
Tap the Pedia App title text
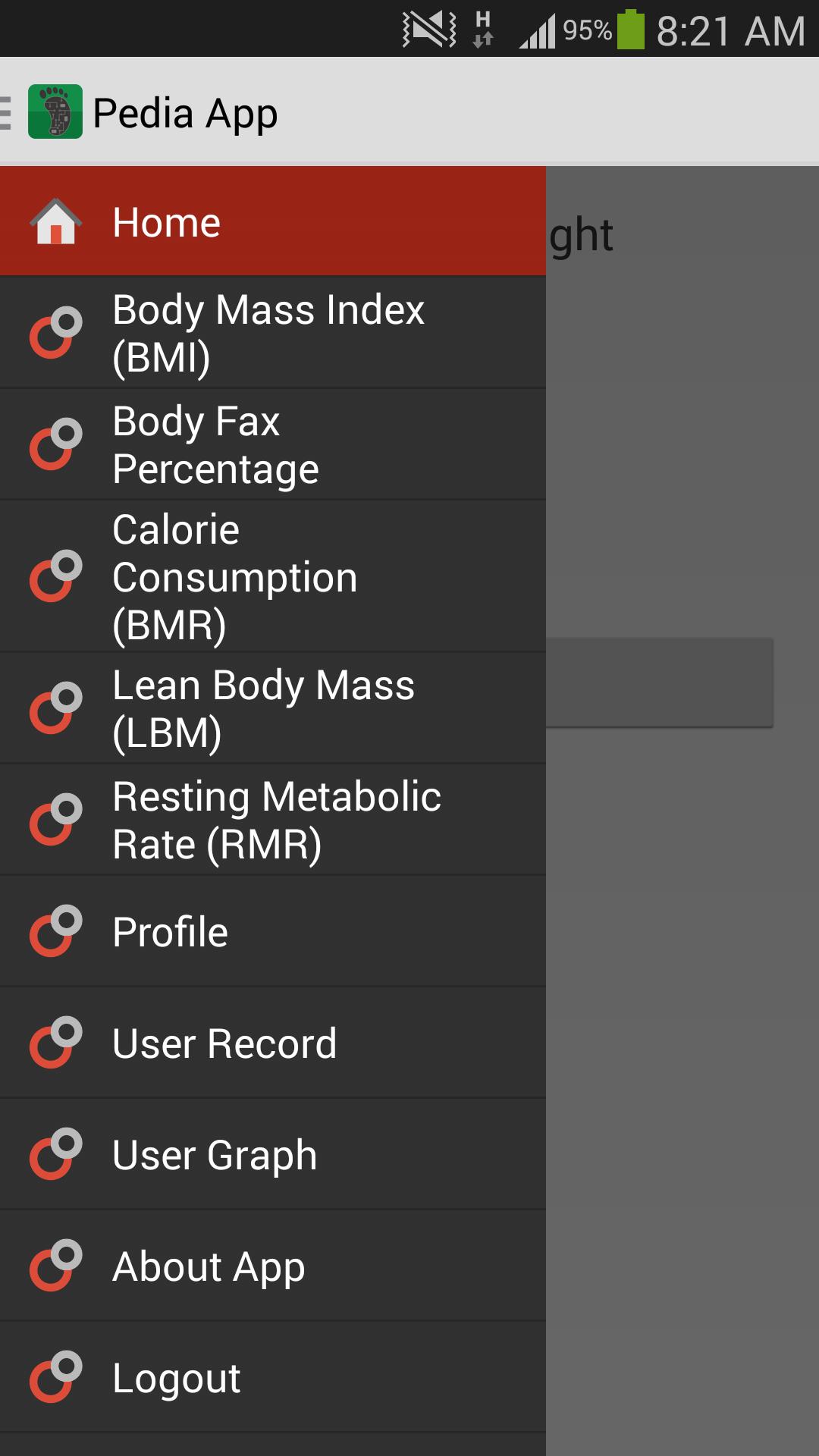pyautogui.click(x=185, y=114)
